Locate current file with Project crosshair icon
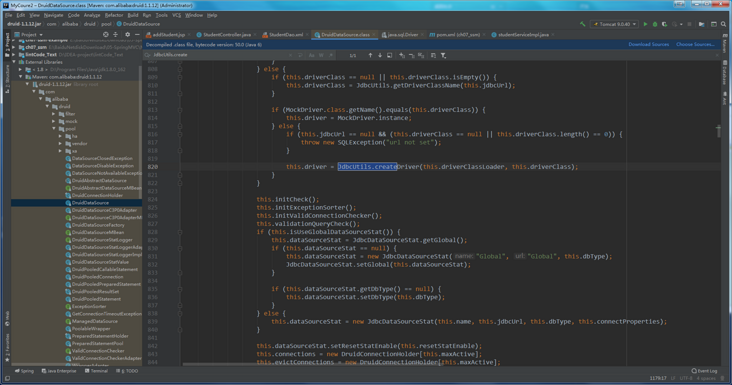 pos(106,35)
